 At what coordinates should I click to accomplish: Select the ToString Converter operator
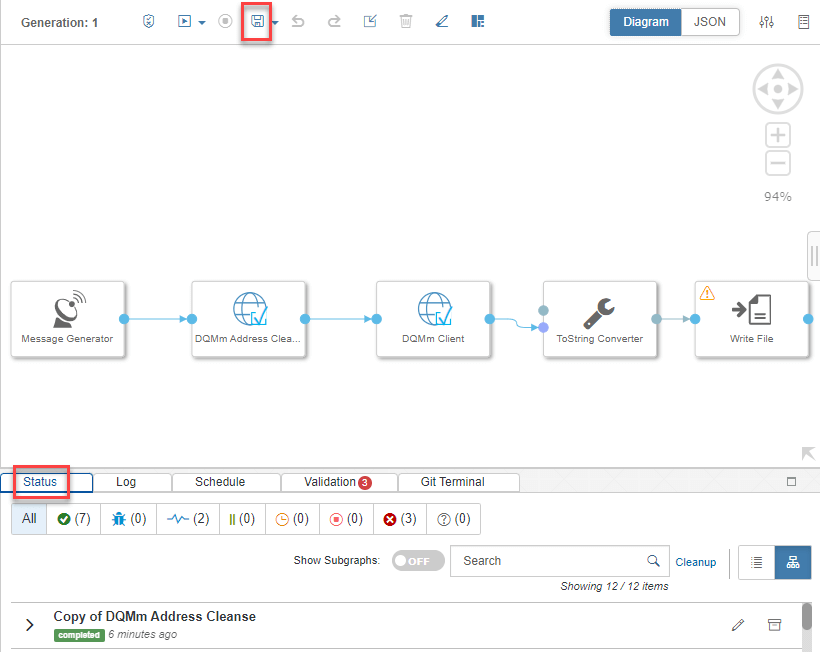pos(600,319)
